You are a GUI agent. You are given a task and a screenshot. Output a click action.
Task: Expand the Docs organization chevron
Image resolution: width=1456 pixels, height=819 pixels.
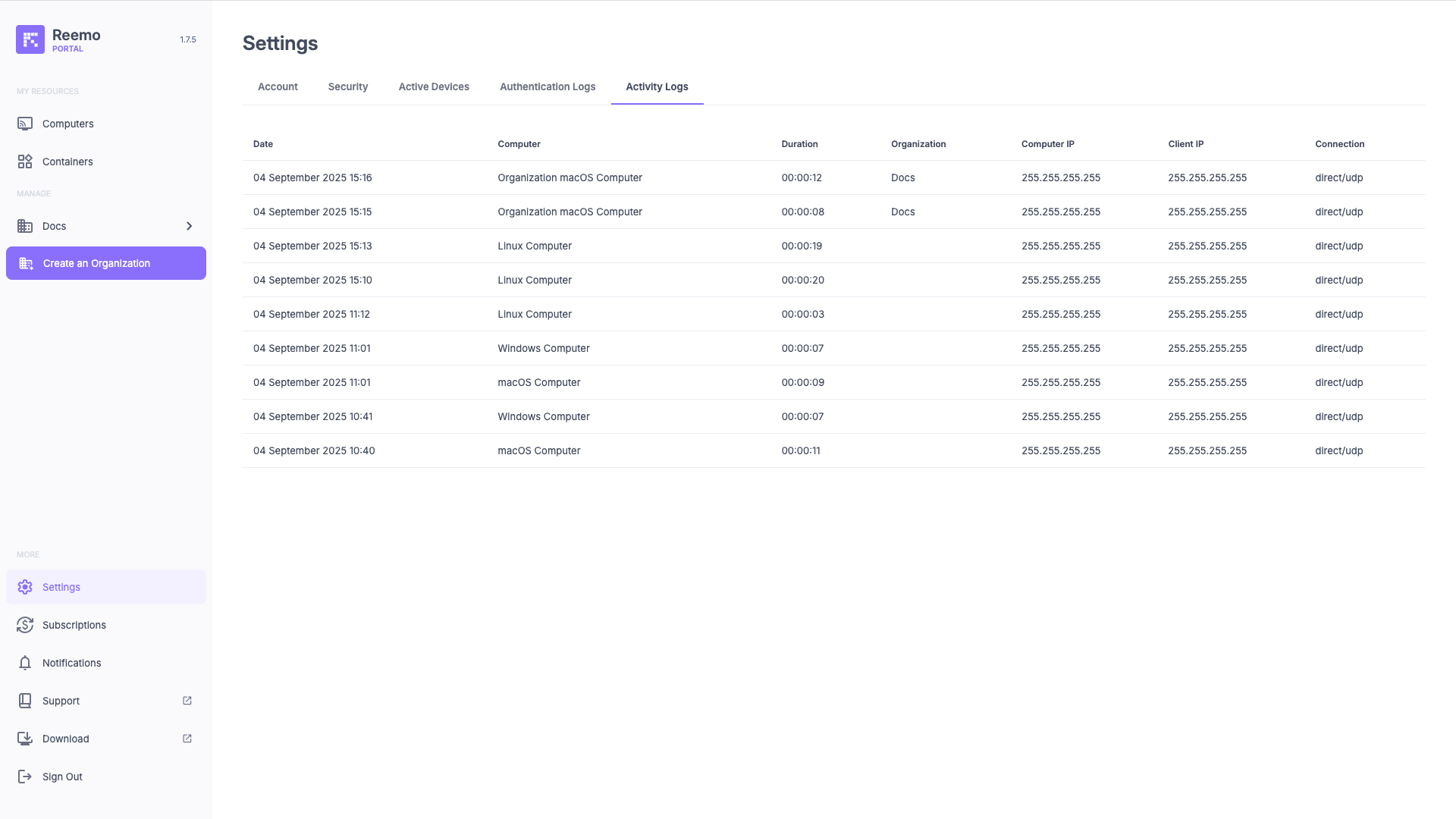pos(189,226)
